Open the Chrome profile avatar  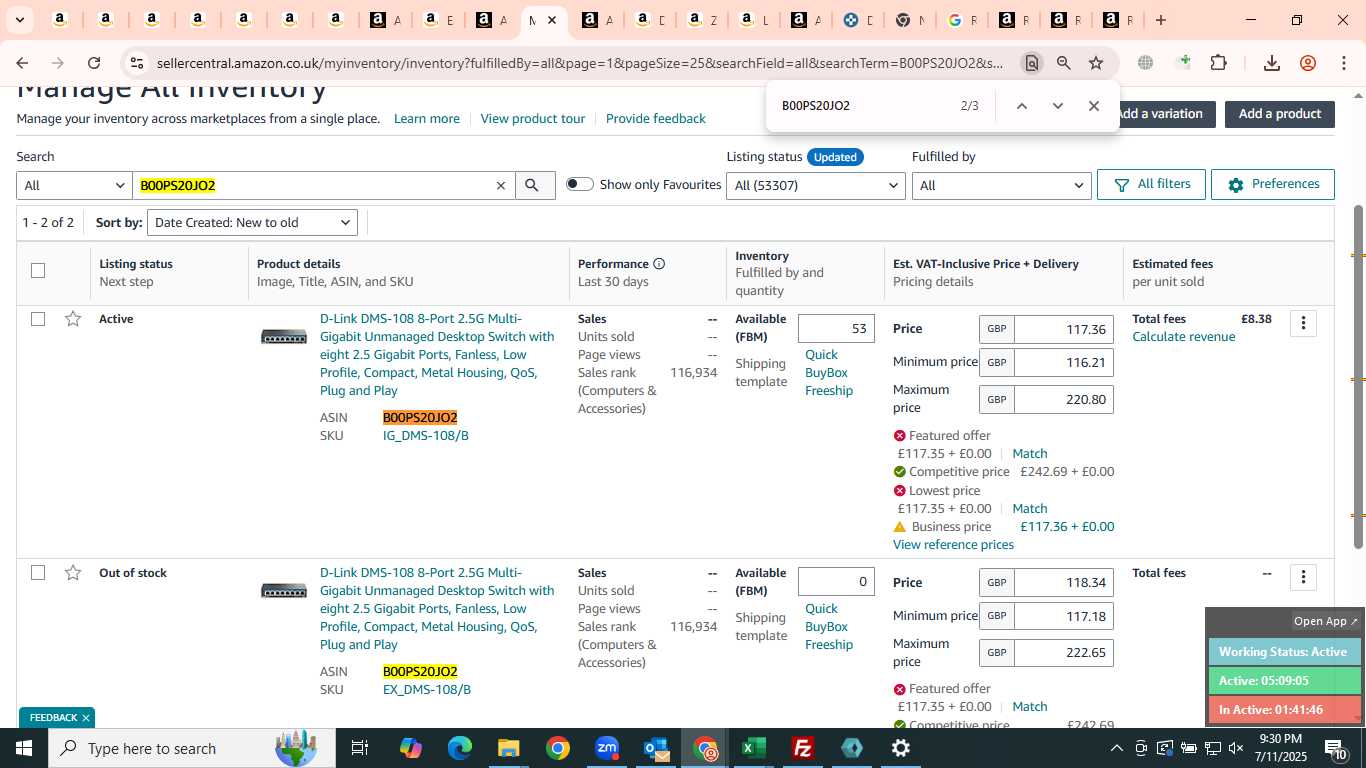pyautogui.click(x=1308, y=63)
